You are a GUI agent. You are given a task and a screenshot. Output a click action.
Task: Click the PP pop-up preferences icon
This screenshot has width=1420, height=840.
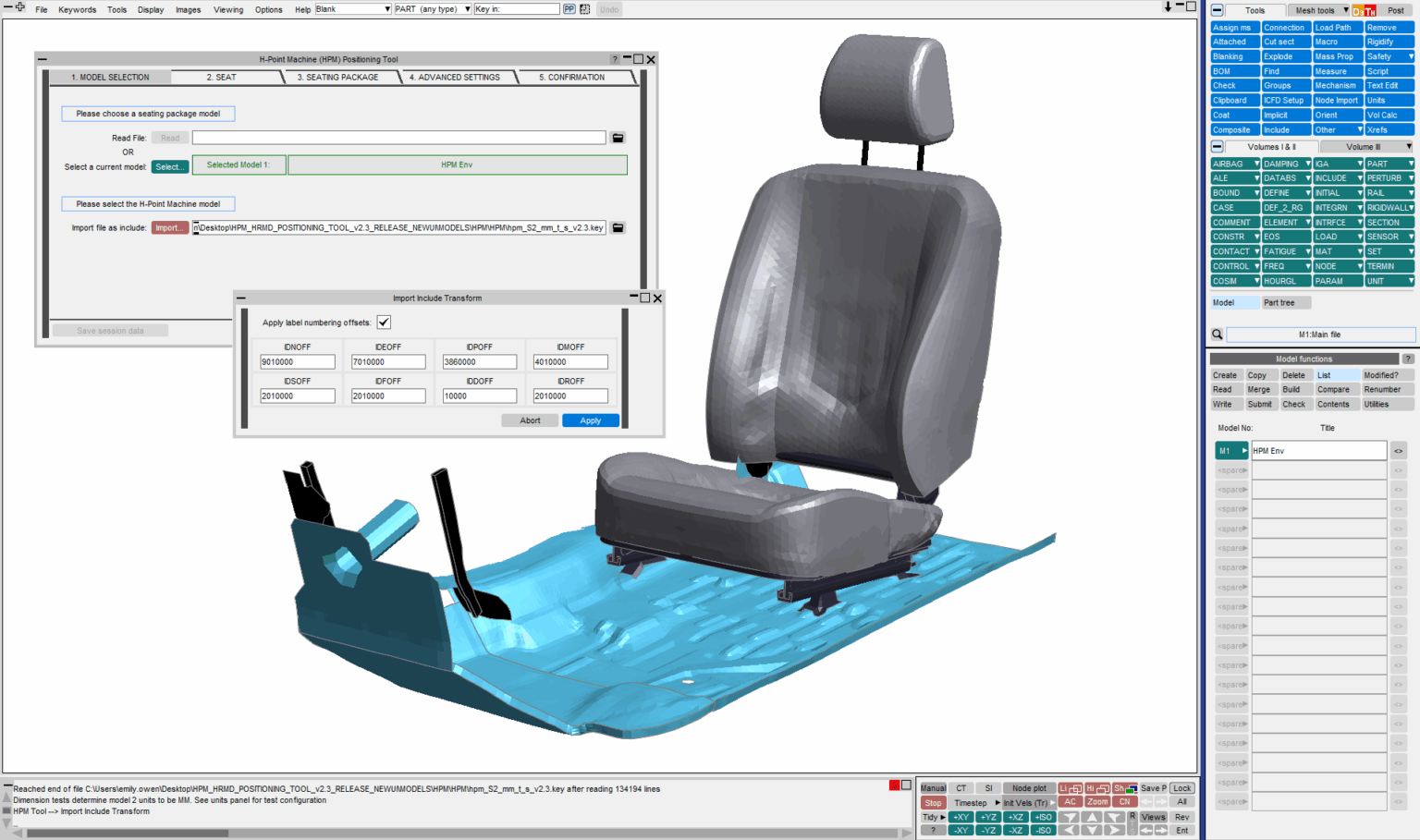(x=569, y=8)
